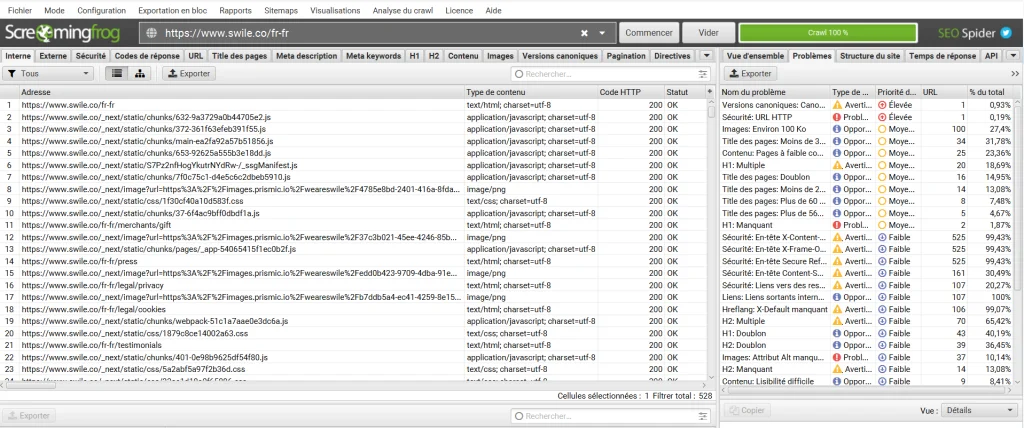Screen dimensions: 1024x428
Task: Open the Analyse du crawl menu
Action: 403,10
